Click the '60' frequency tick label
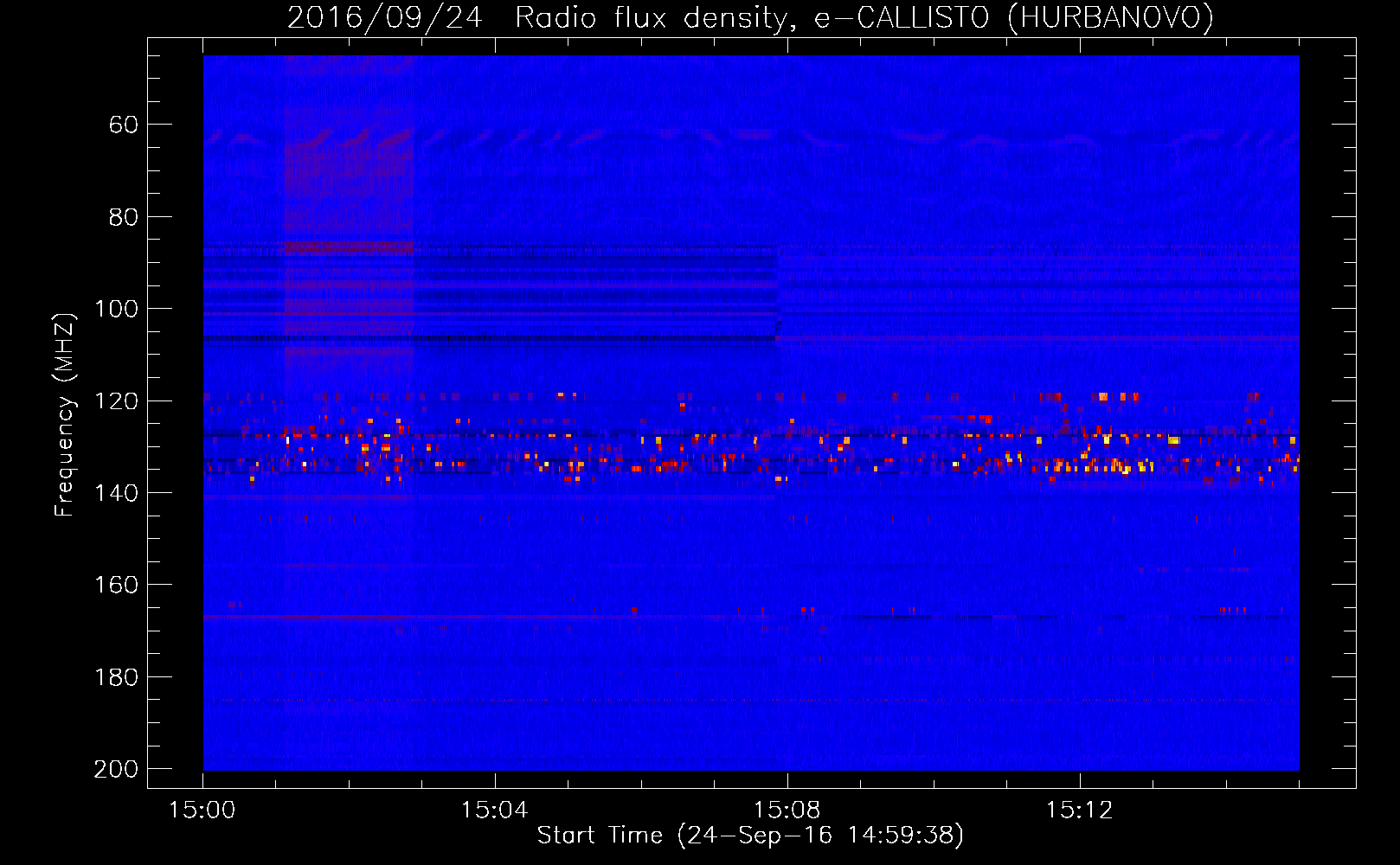This screenshot has width=1400, height=865. pos(124,125)
